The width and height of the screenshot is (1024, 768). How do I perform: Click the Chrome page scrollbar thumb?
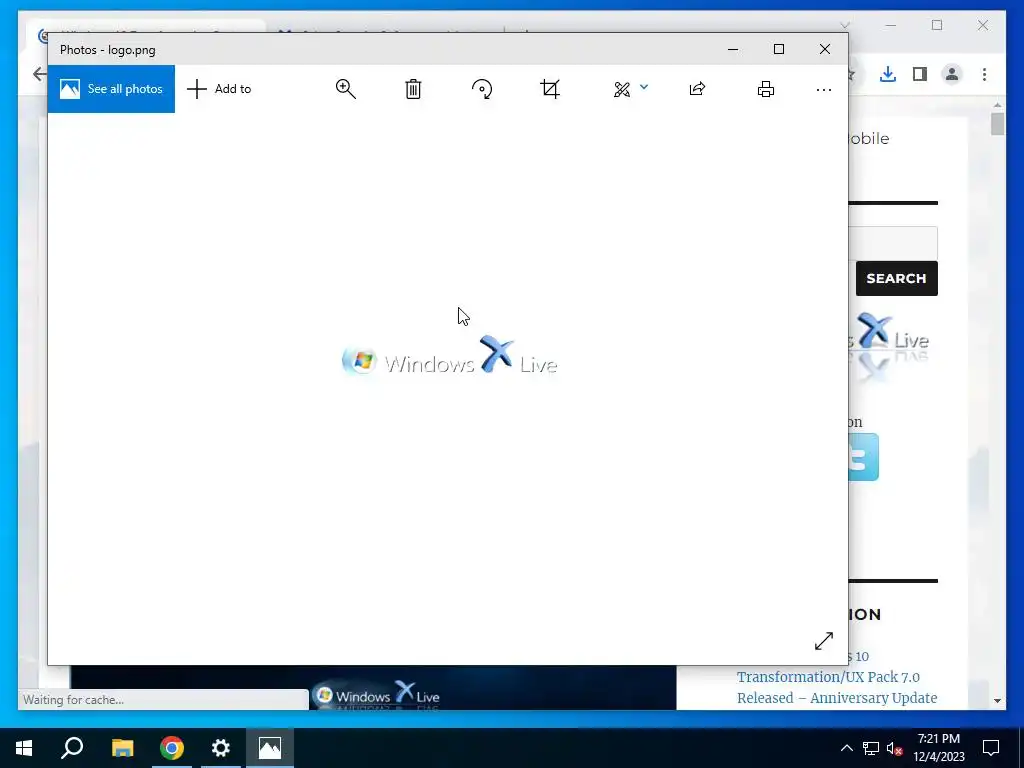coord(997,123)
